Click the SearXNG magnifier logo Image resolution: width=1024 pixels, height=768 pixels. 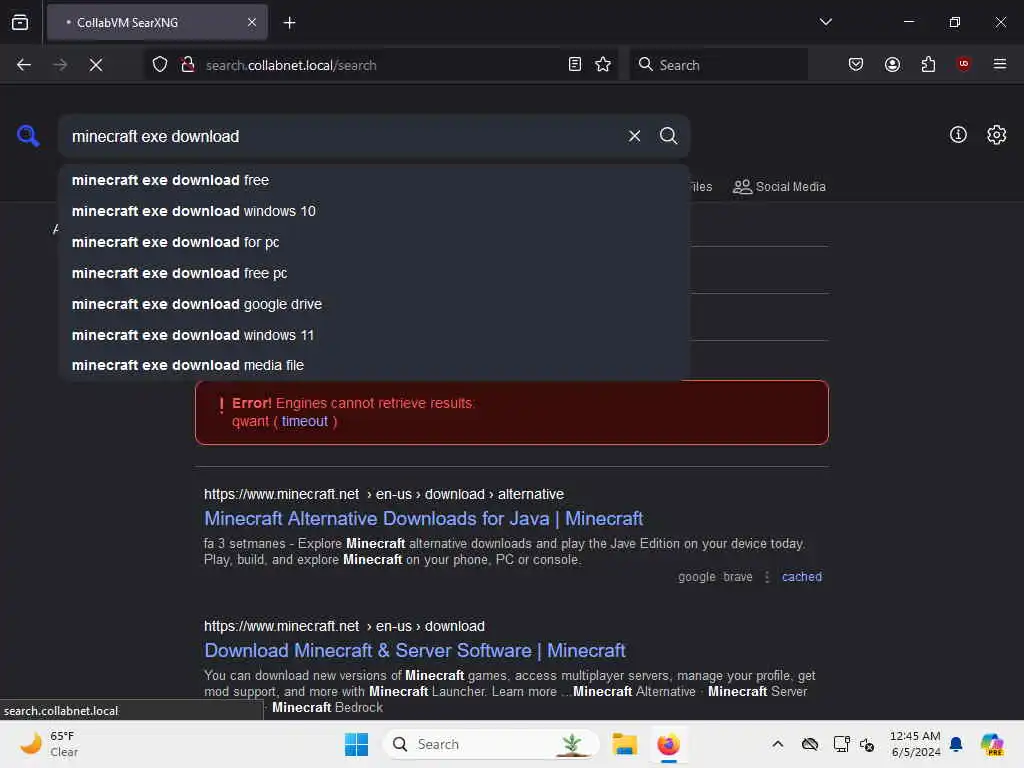coord(28,136)
